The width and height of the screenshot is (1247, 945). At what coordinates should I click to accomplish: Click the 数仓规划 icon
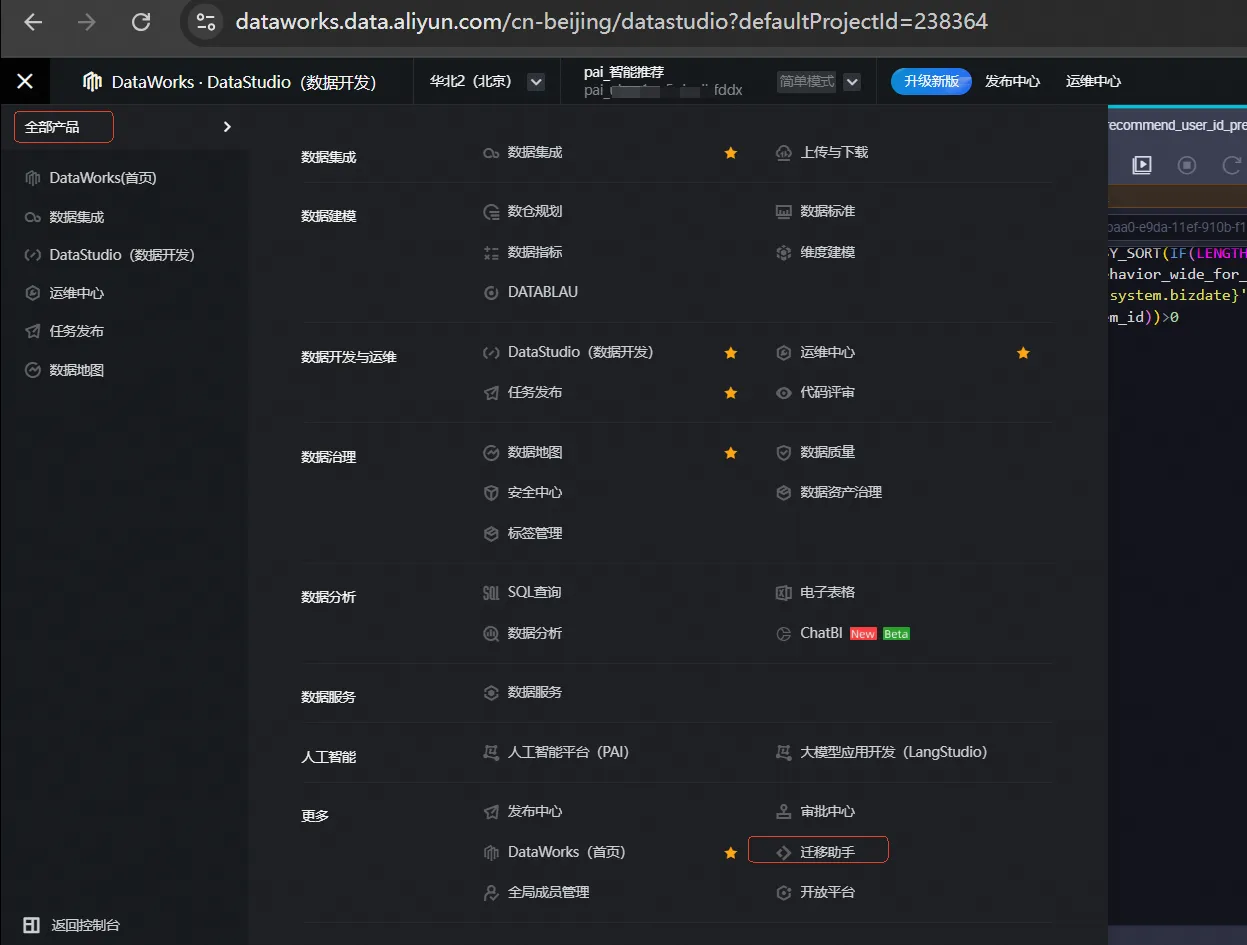[x=491, y=212]
